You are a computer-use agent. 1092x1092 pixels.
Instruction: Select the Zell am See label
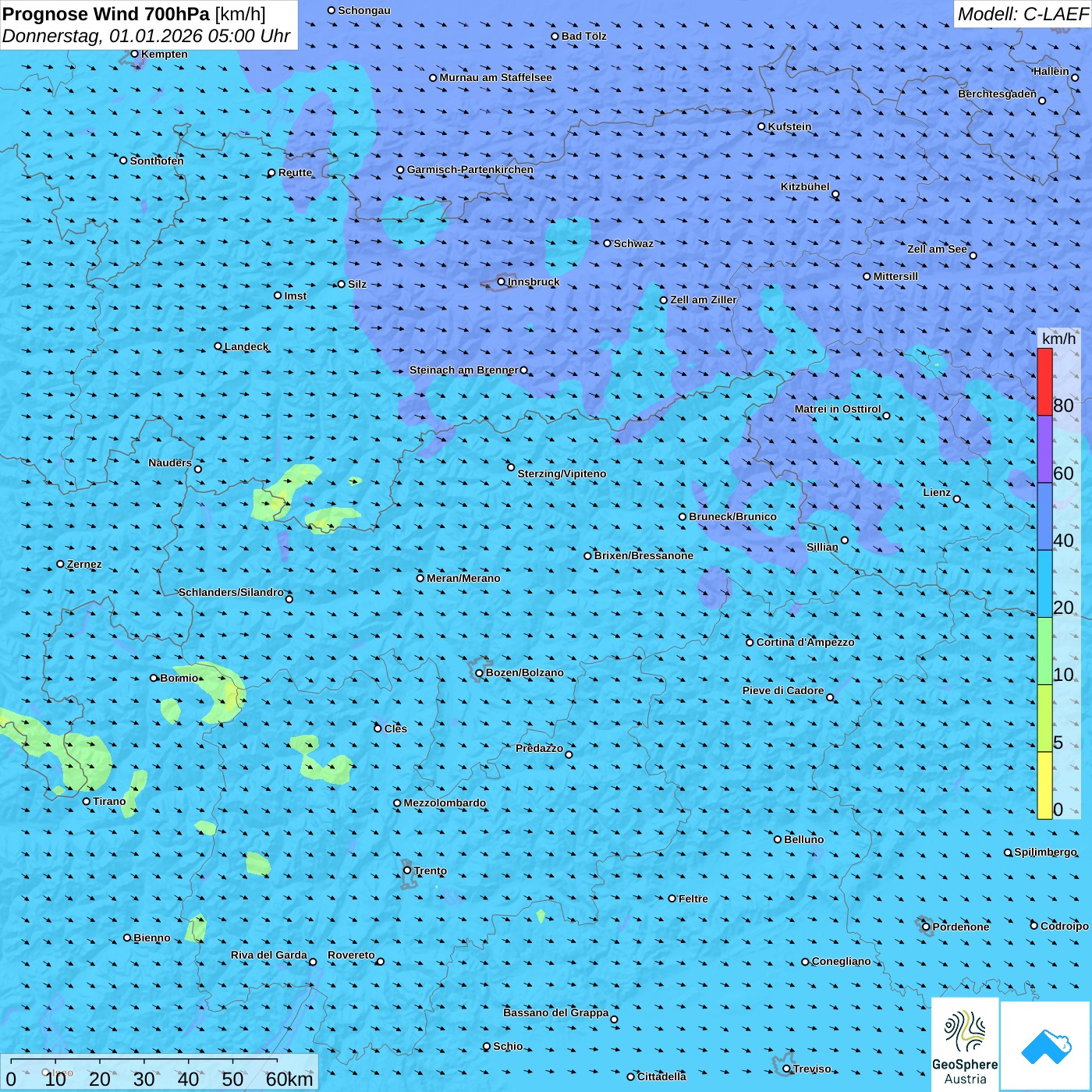coord(937,249)
